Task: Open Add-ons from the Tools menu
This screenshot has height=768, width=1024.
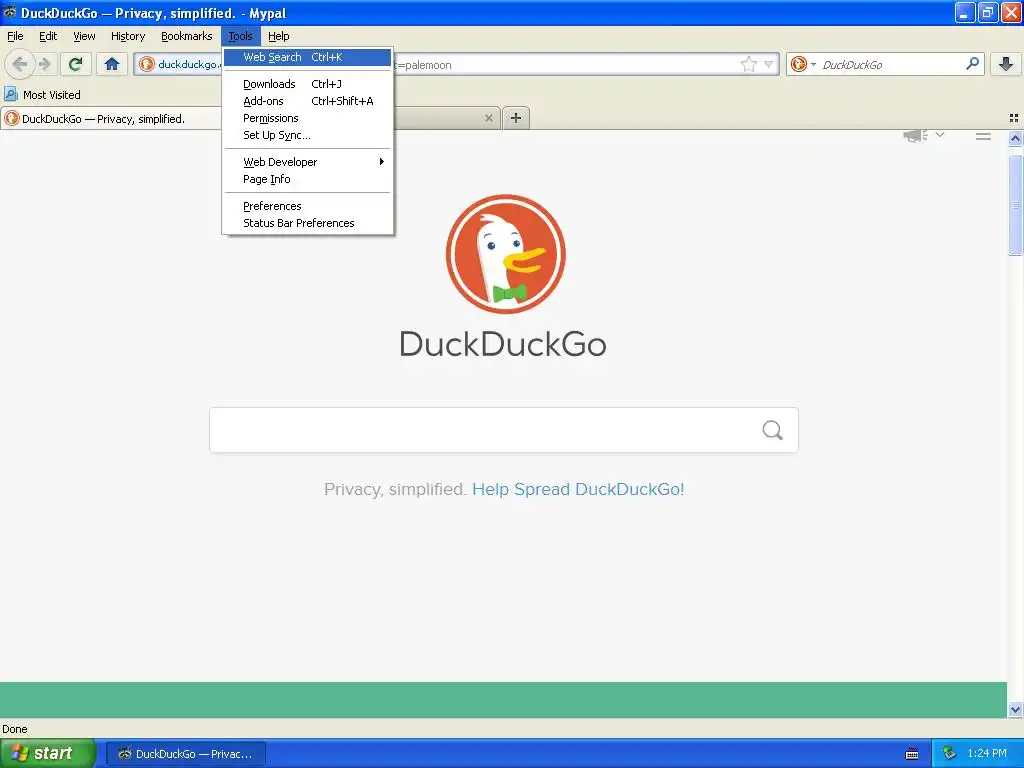Action: pos(308,101)
